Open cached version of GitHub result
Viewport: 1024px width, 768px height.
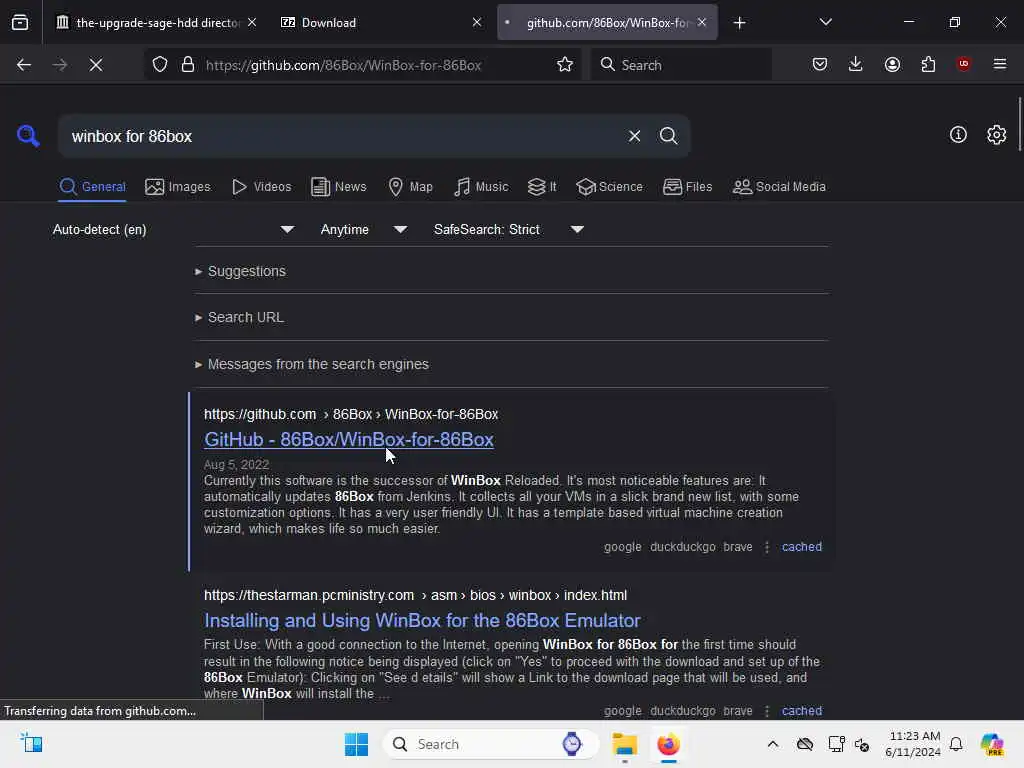pyautogui.click(x=801, y=547)
